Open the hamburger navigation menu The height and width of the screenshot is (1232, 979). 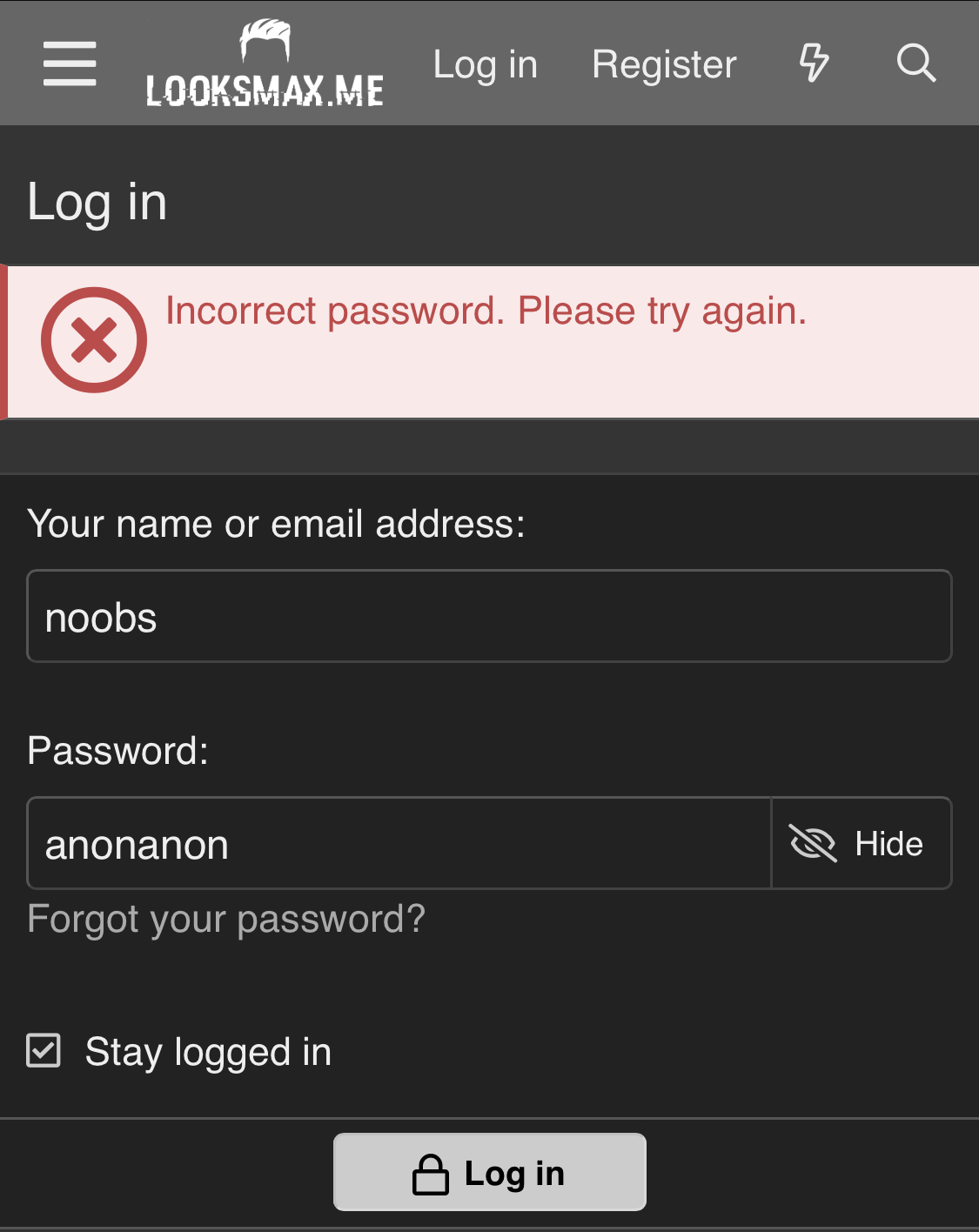(70, 64)
